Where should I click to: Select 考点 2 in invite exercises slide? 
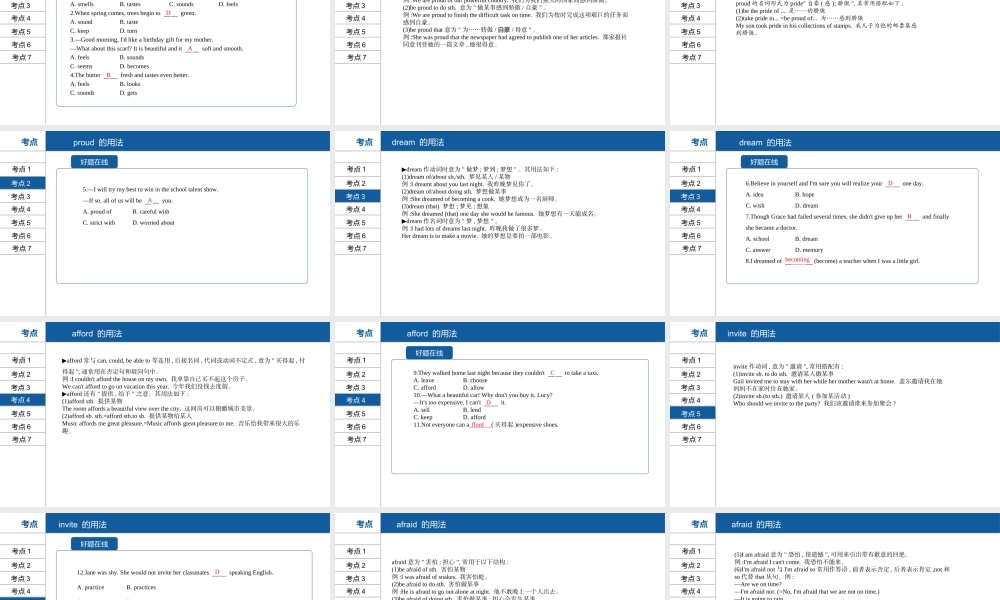[22, 566]
